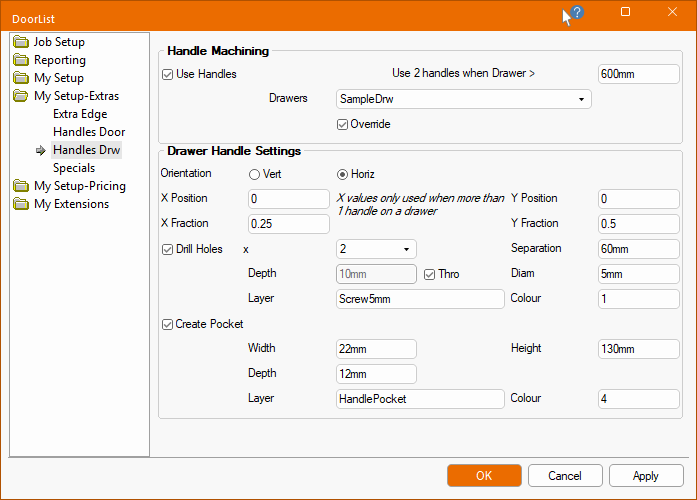
Task: Click the Reporting folder icon
Action: point(21,60)
